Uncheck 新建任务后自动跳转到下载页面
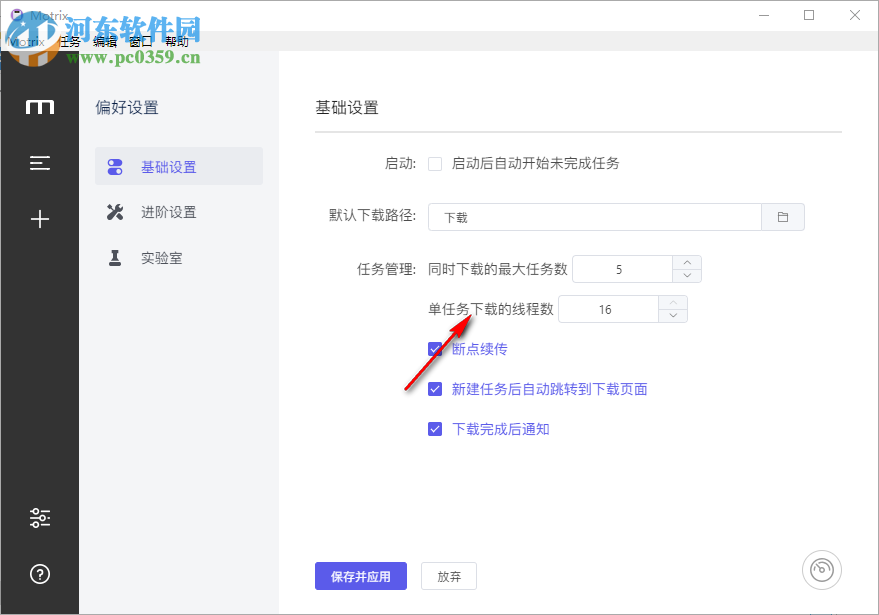 point(434,389)
